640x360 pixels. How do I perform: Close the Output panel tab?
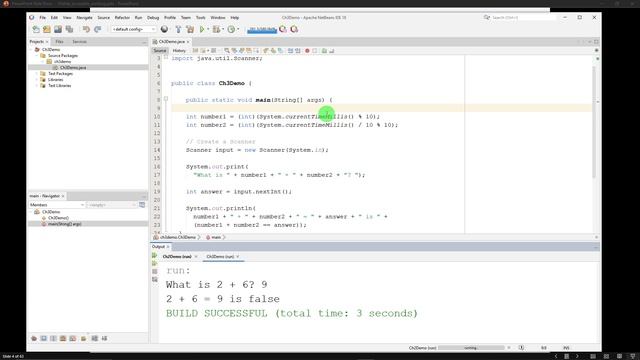point(168,247)
